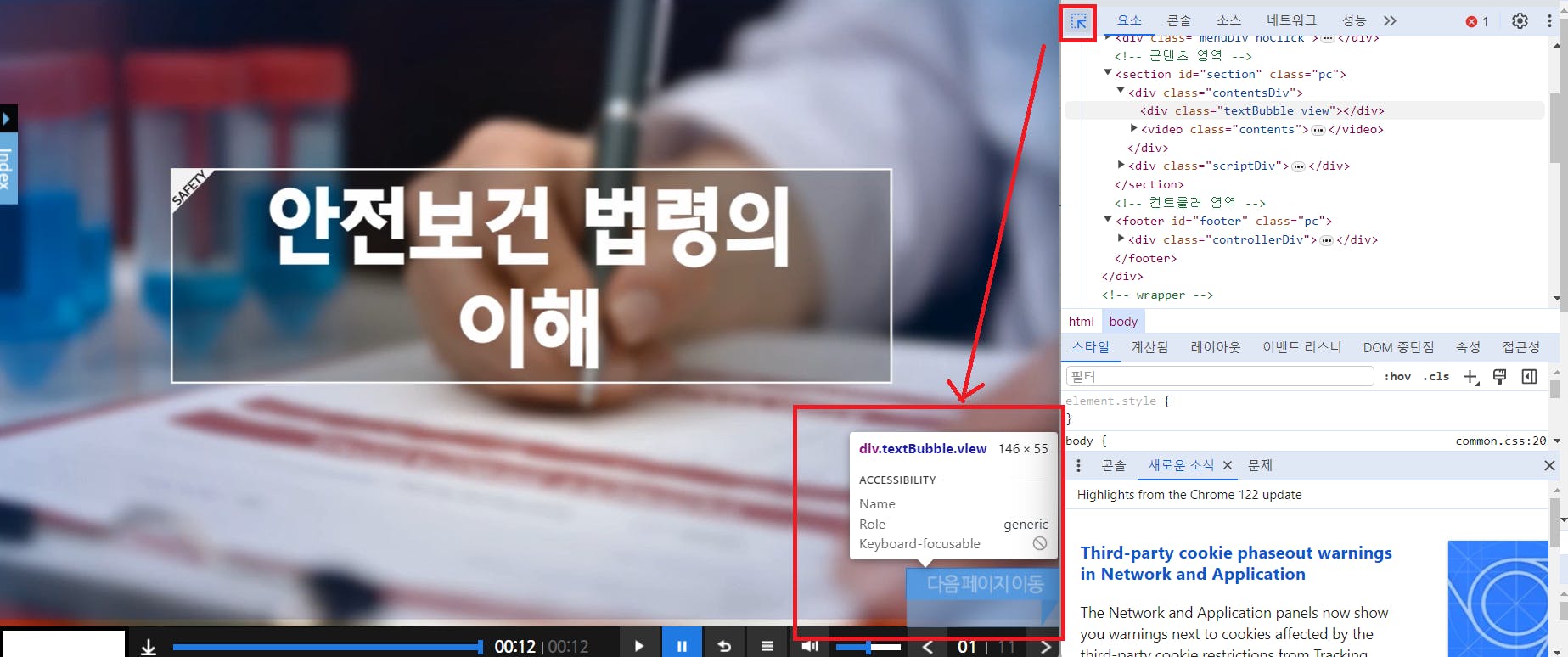Open the common.css:20 source link
Image resolution: width=1568 pixels, height=657 pixels.
pos(1500,441)
